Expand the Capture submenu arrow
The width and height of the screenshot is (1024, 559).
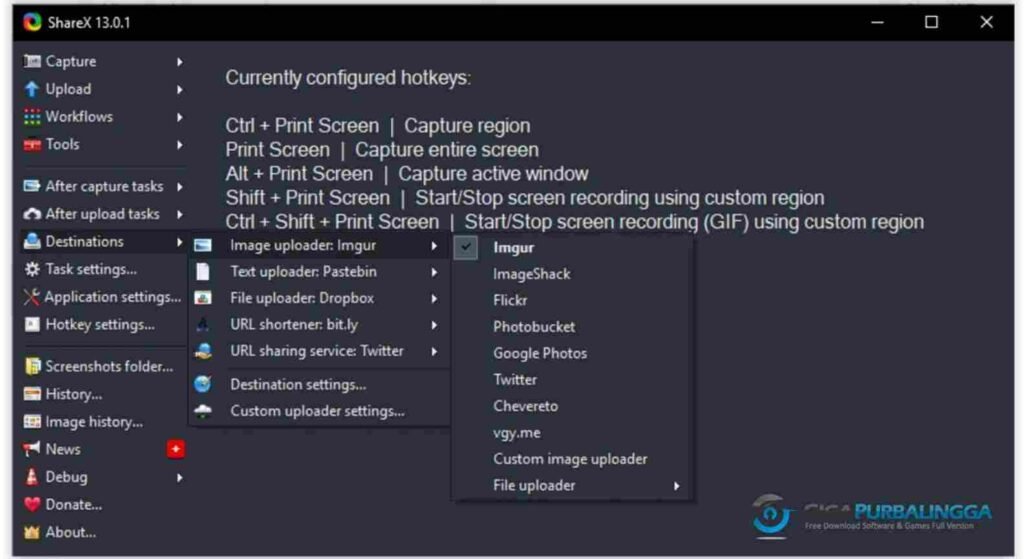pos(180,61)
